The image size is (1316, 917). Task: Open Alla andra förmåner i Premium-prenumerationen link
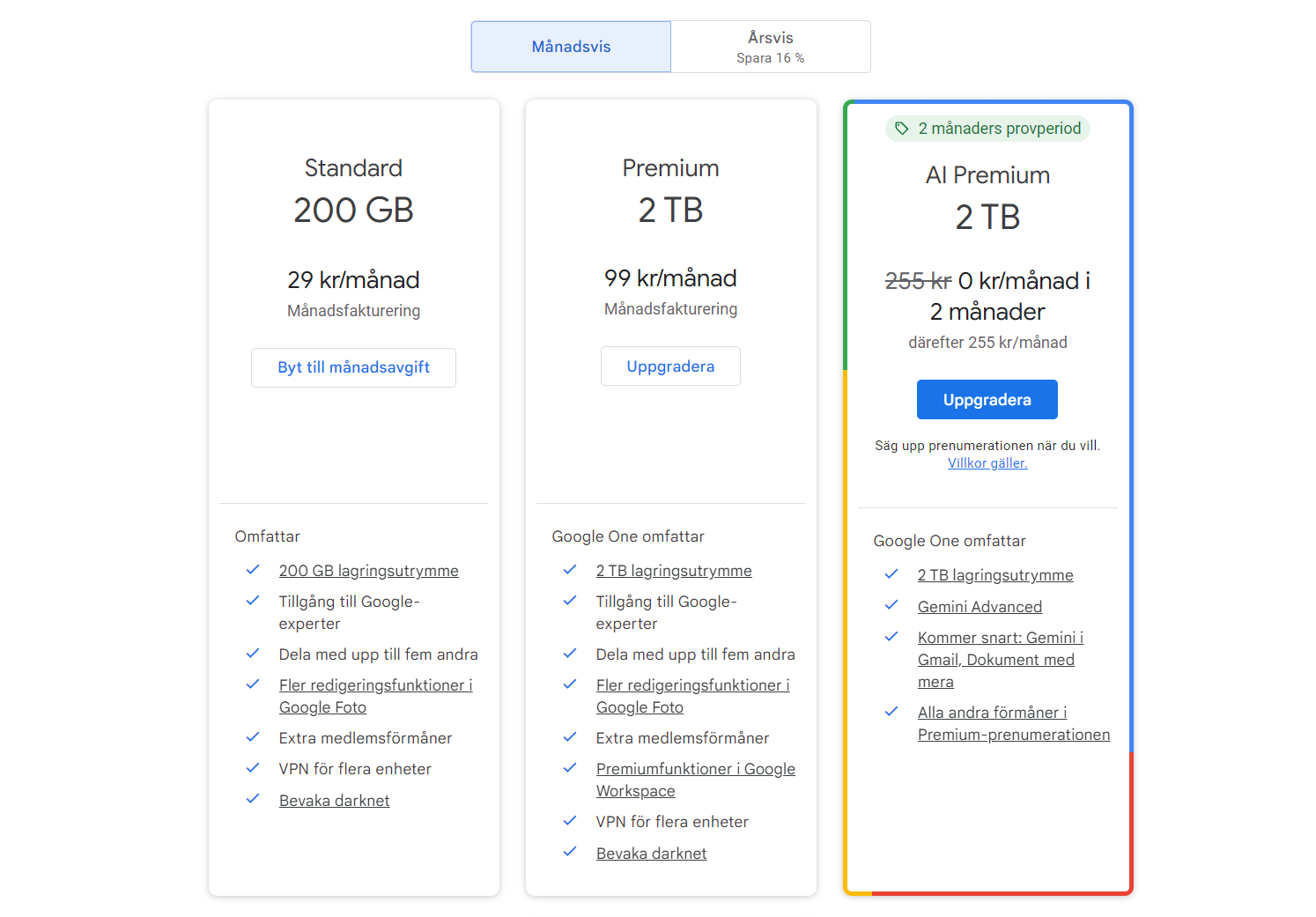pyautogui.click(x=1014, y=724)
